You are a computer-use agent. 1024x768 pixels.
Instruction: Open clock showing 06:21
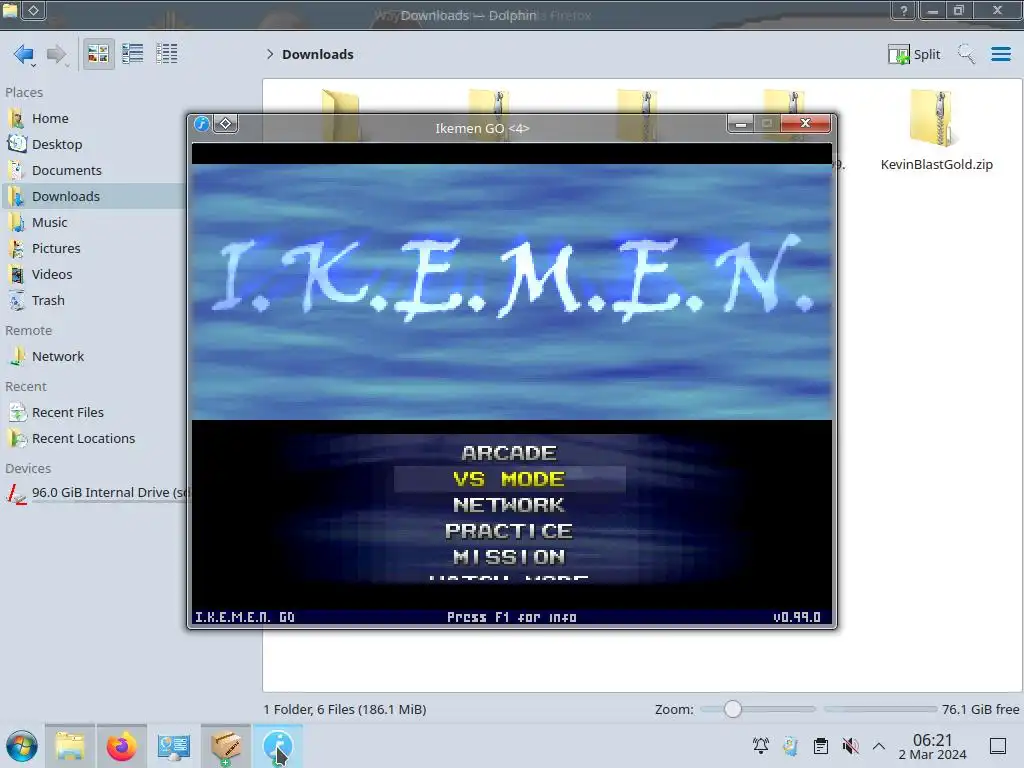(x=933, y=746)
